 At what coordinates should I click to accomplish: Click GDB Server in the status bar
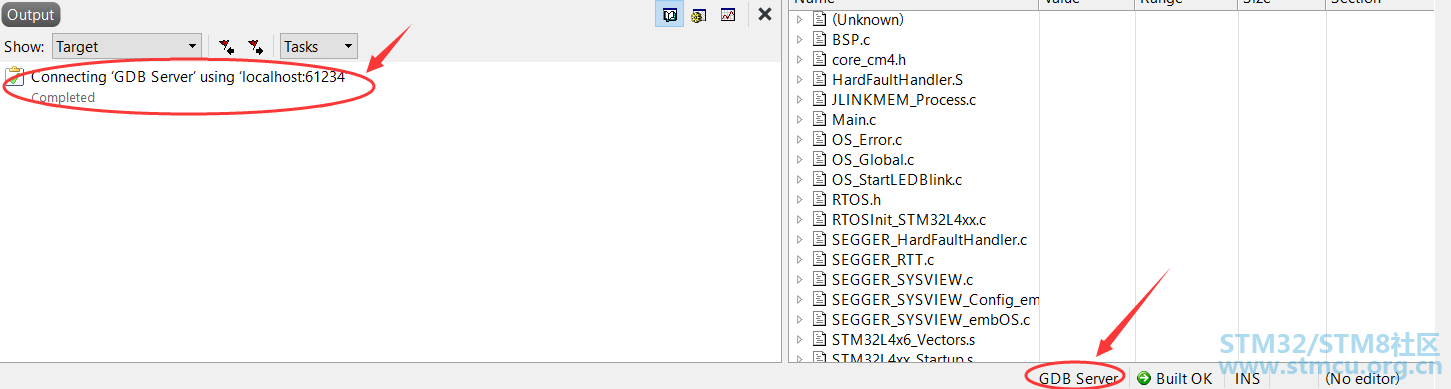click(x=1078, y=378)
